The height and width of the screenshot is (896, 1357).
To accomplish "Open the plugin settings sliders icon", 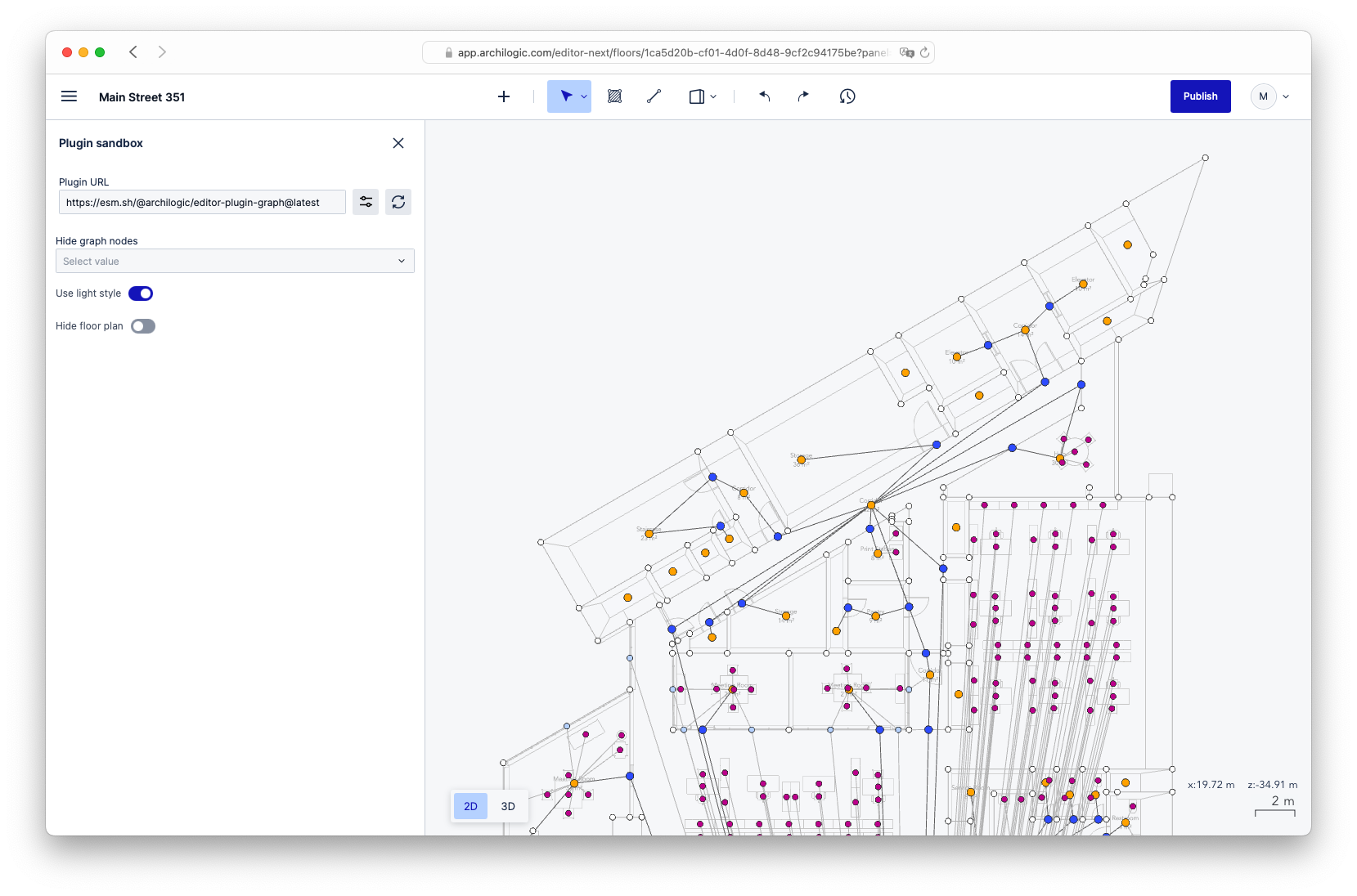I will 366,202.
